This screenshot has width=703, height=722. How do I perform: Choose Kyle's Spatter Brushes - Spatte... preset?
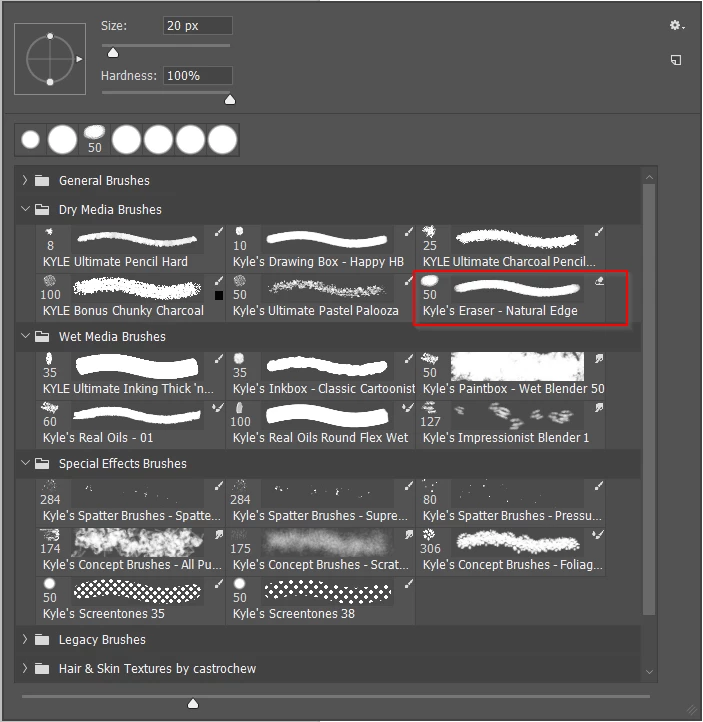click(131, 502)
